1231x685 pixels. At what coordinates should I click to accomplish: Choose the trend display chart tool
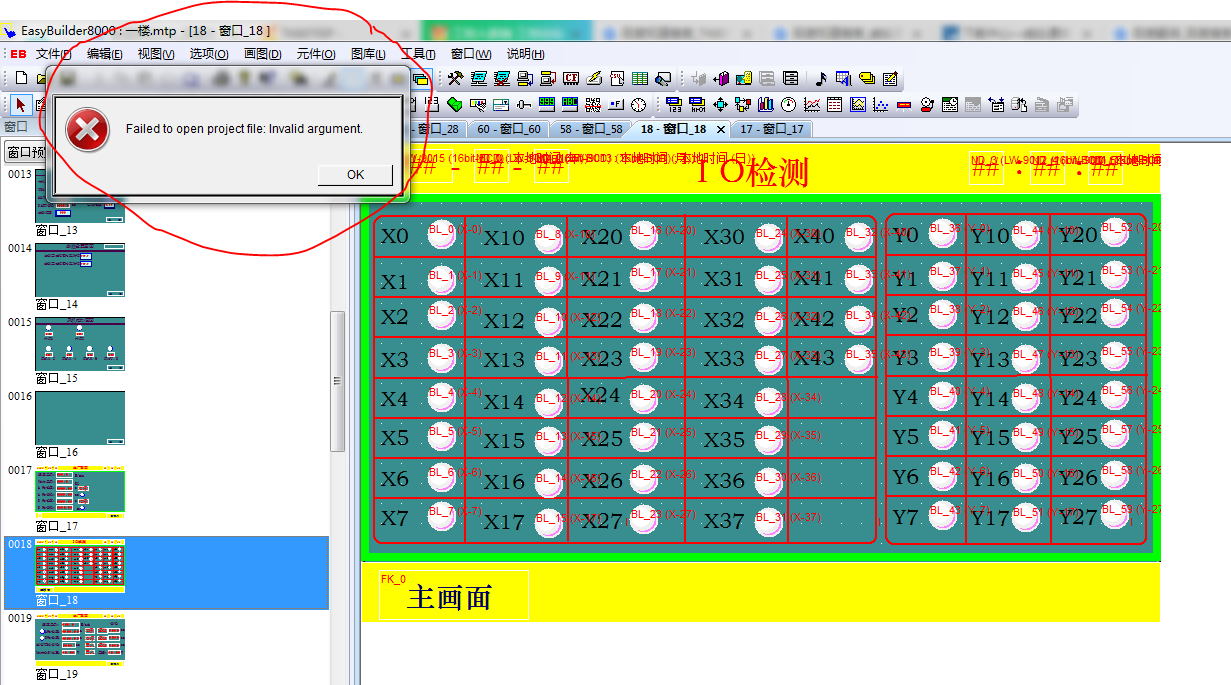(812, 104)
